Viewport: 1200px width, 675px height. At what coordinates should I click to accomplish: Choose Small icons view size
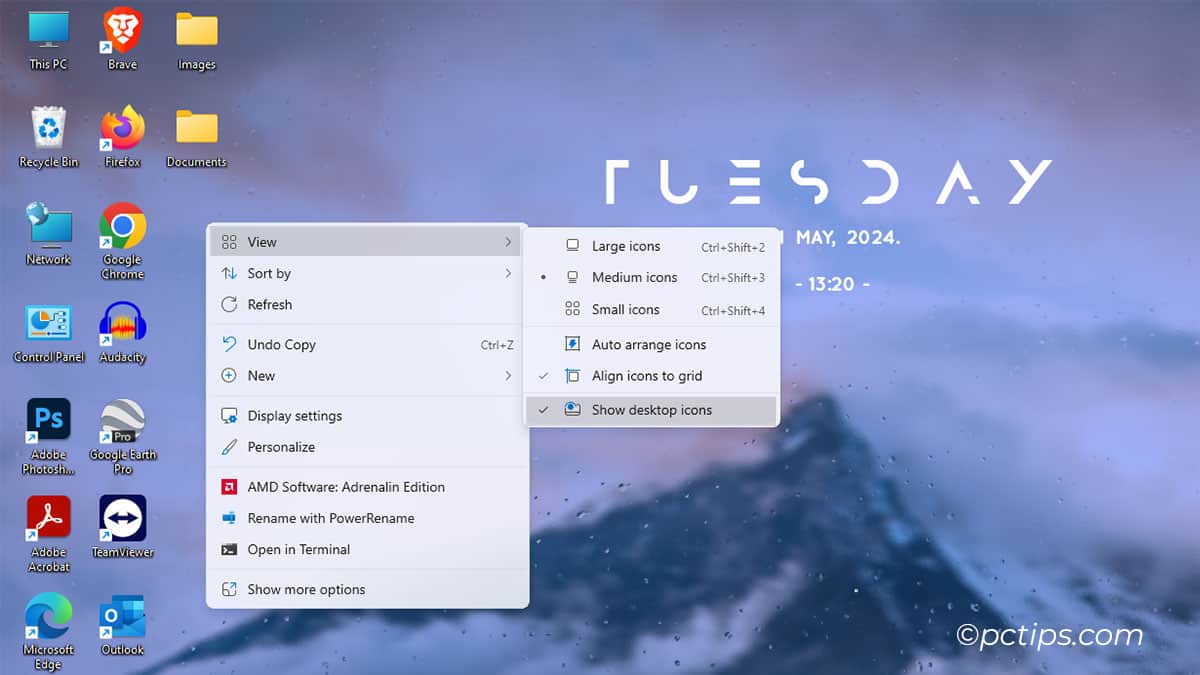[651, 309]
